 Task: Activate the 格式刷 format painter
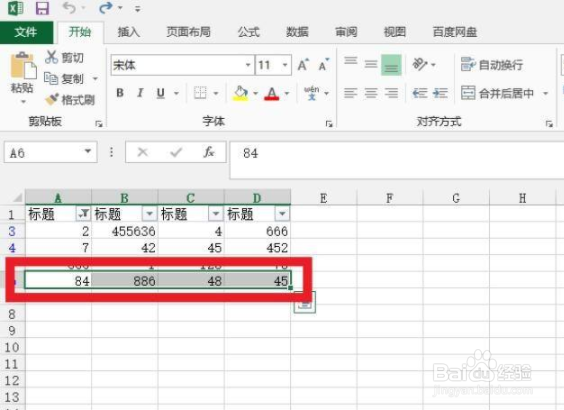(x=70, y=99)
